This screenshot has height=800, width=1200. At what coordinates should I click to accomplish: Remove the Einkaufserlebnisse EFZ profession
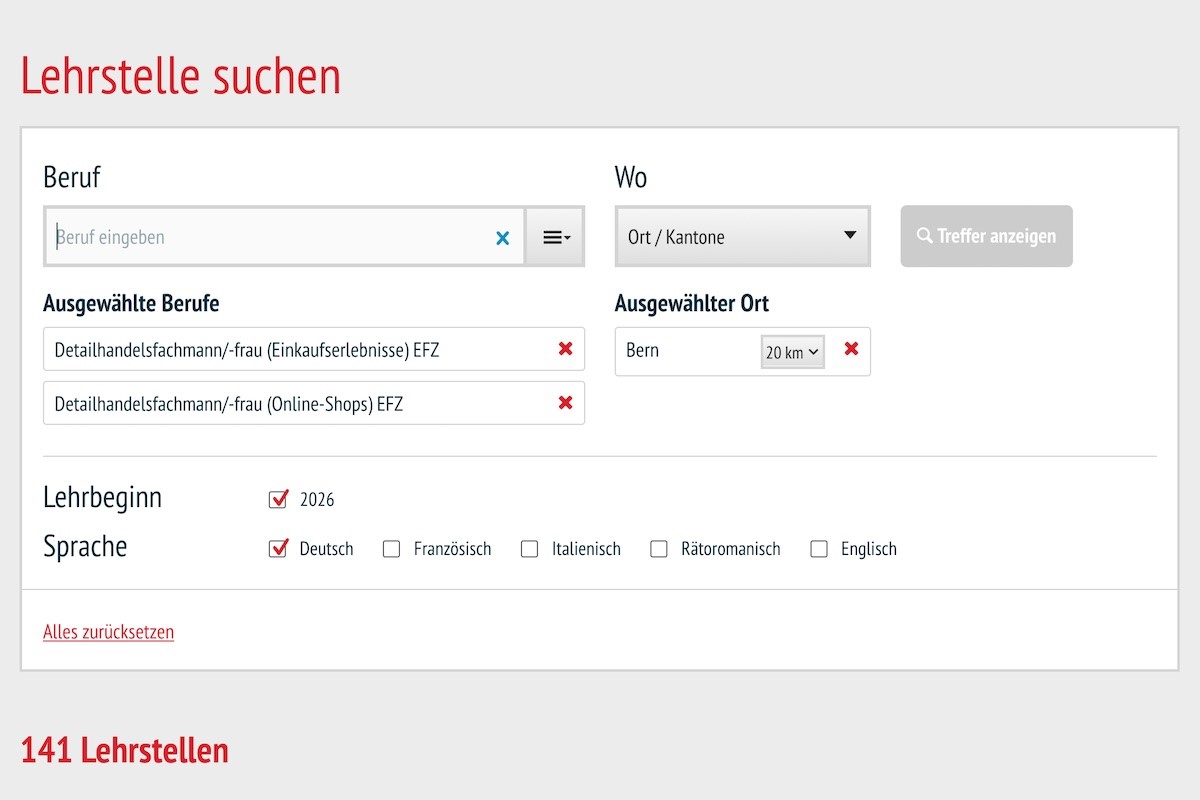coord(565,349)
